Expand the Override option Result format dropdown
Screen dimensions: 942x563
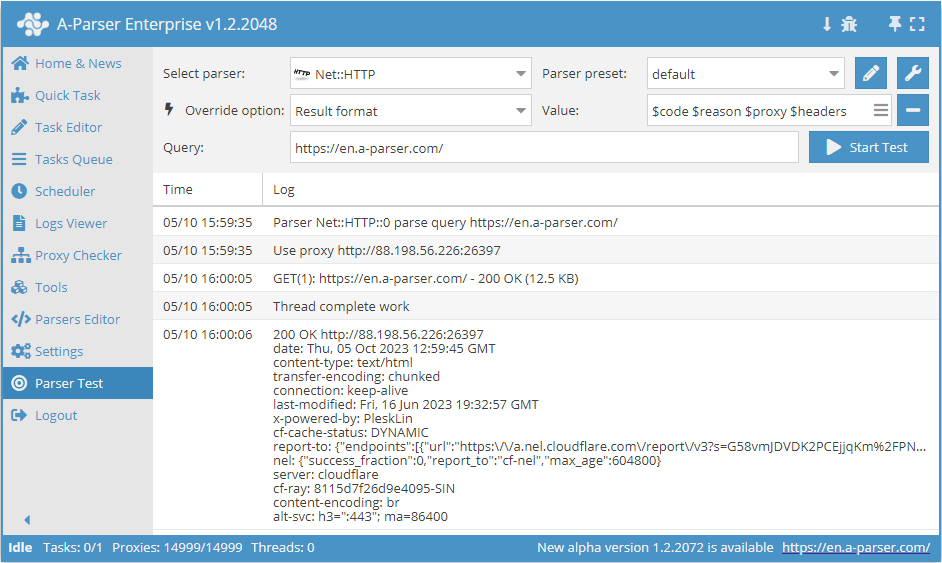410,111
